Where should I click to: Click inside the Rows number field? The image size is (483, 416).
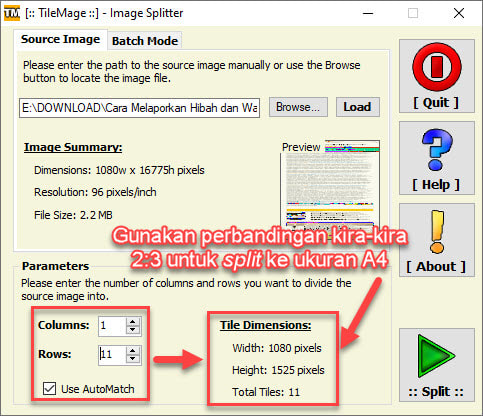[112, 355]
